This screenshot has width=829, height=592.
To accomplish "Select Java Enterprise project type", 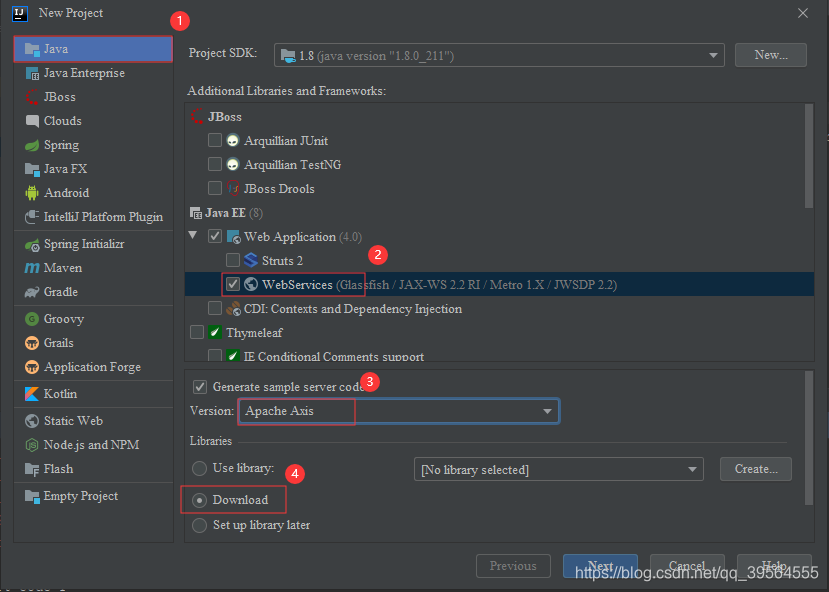I will coord(94,73).
